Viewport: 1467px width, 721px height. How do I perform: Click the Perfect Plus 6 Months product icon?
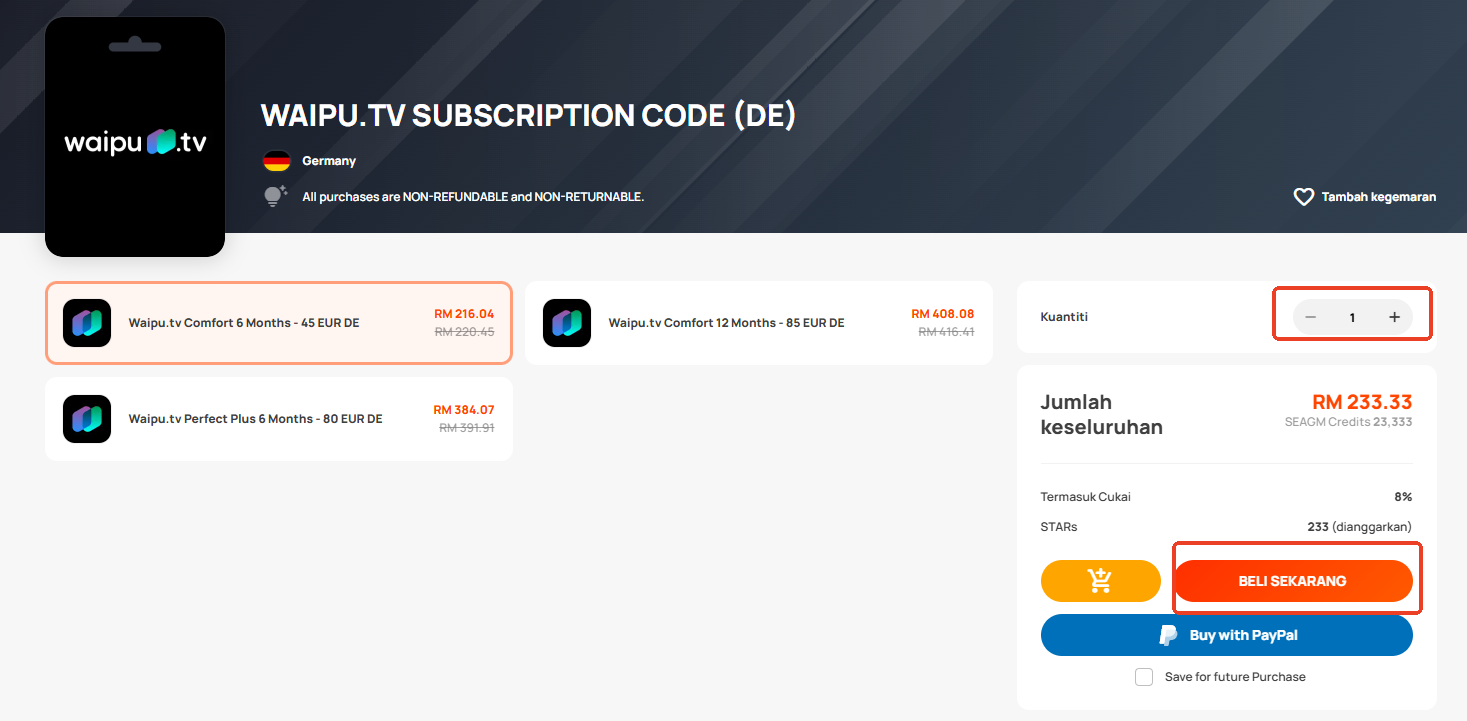[x=87, y=419]
